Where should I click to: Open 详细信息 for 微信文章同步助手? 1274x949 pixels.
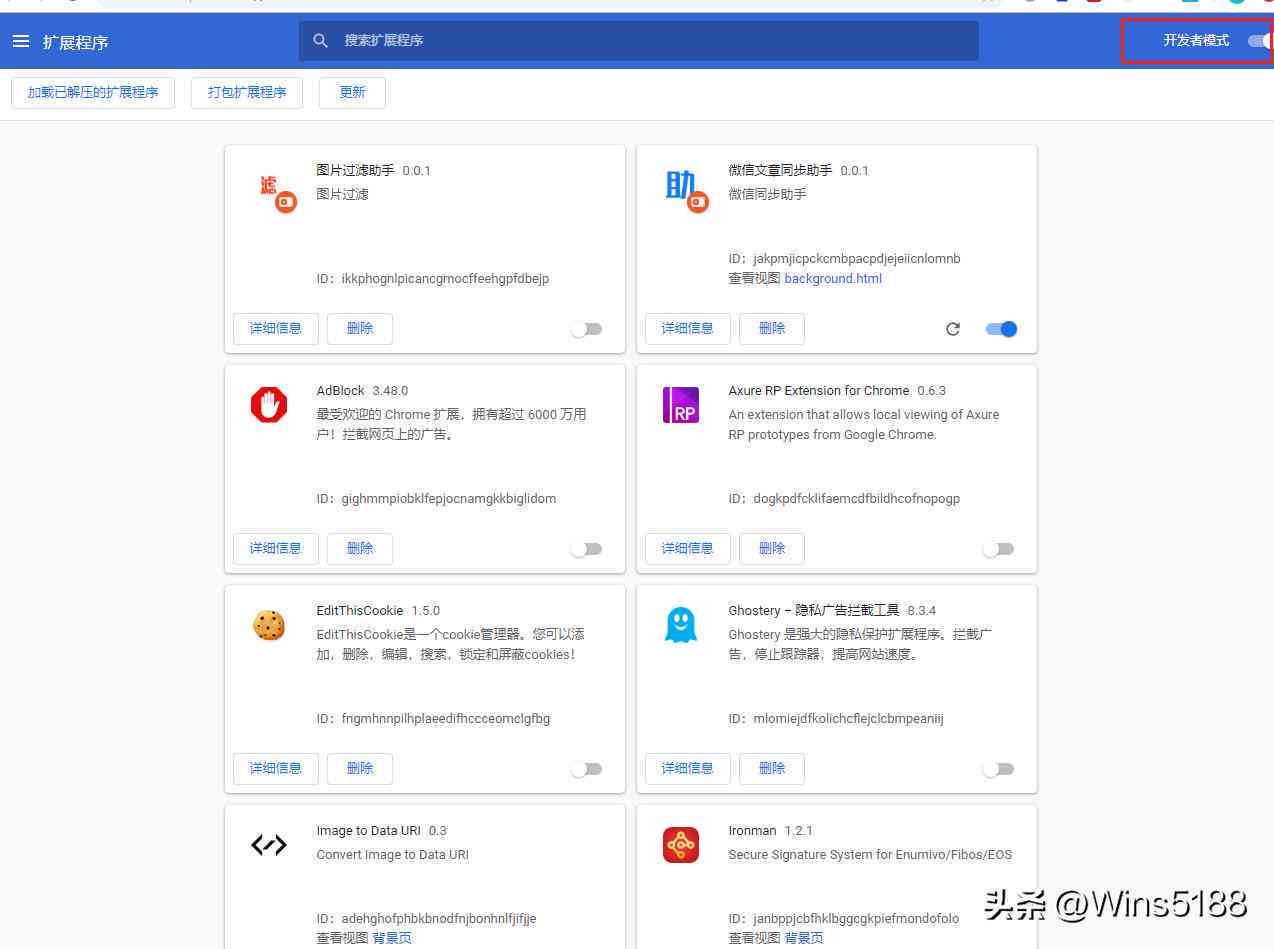click(x=688, y=328)
